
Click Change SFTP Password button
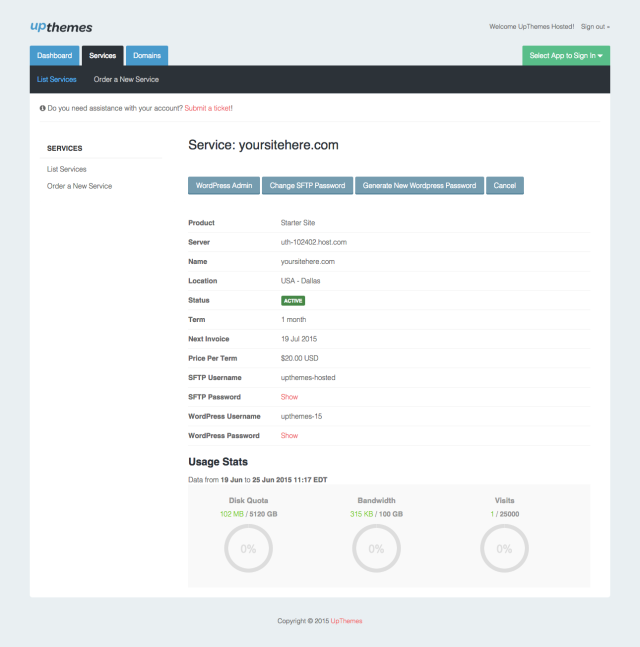[307, 186]
